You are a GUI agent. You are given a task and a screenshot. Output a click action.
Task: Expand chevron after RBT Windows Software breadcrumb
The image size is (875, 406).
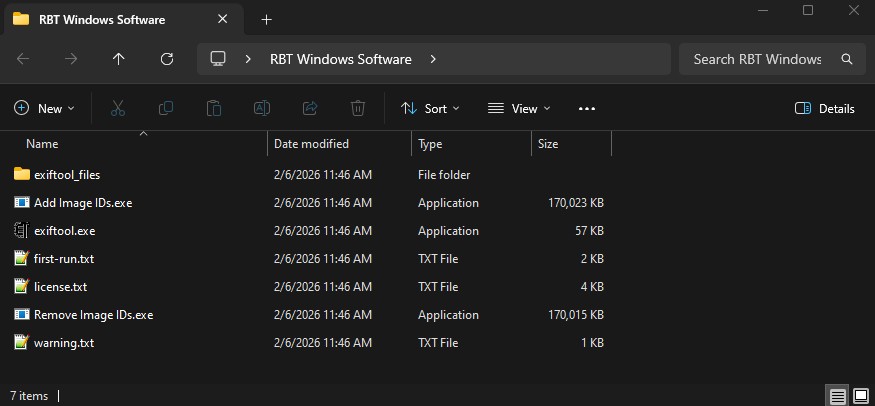point(433,59)
